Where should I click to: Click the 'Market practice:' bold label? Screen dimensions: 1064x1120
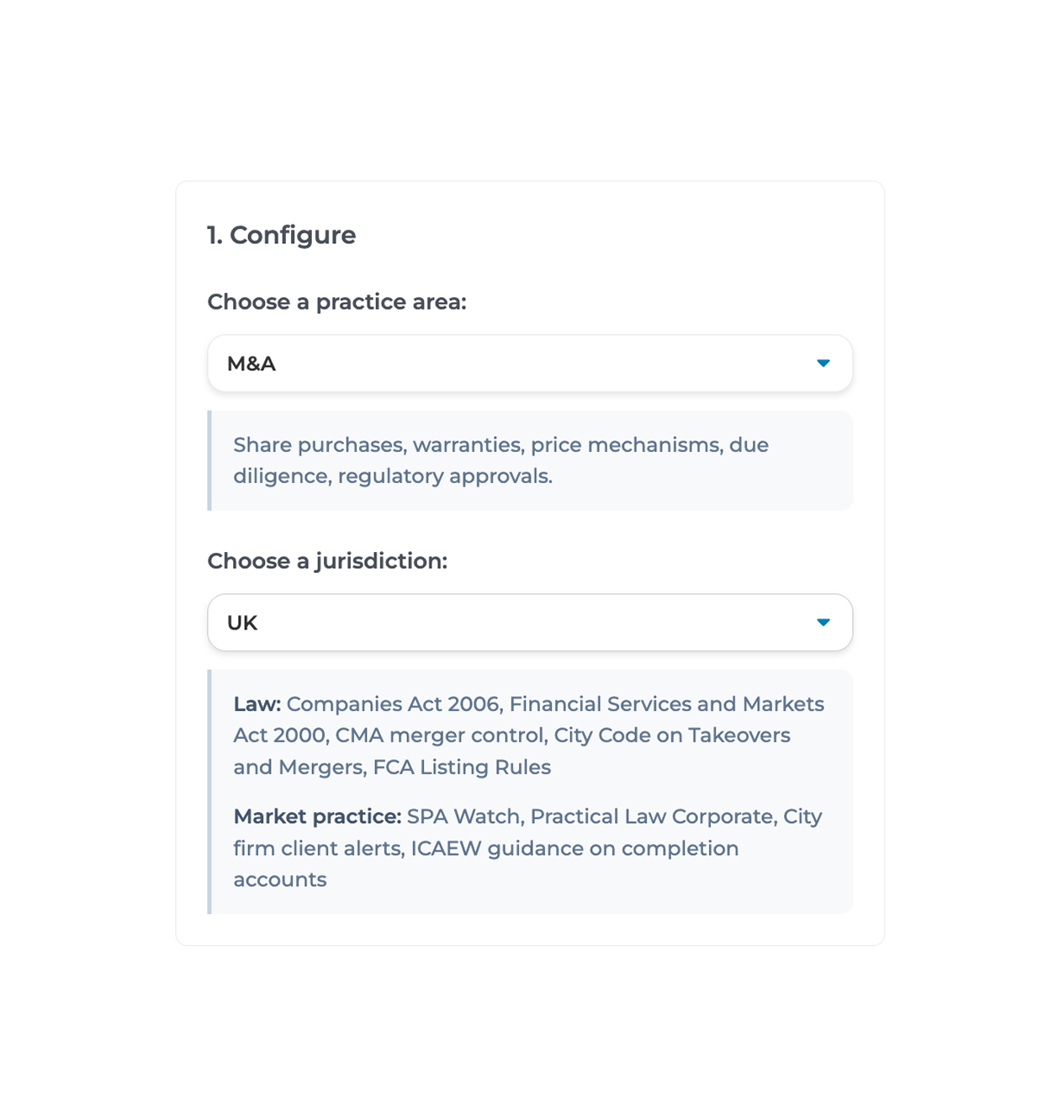[316, 817]
